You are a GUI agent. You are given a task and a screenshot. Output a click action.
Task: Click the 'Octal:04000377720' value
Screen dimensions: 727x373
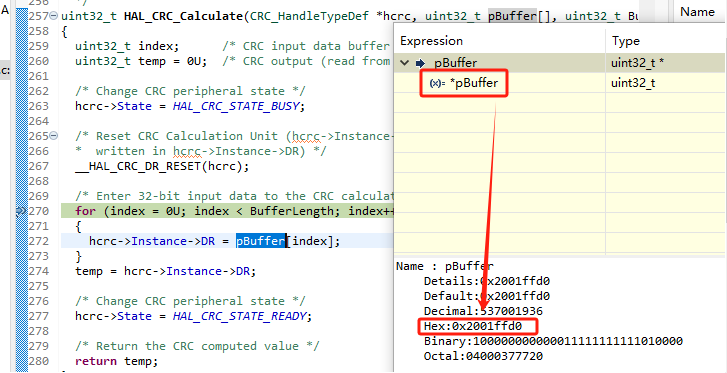[483, 356]
